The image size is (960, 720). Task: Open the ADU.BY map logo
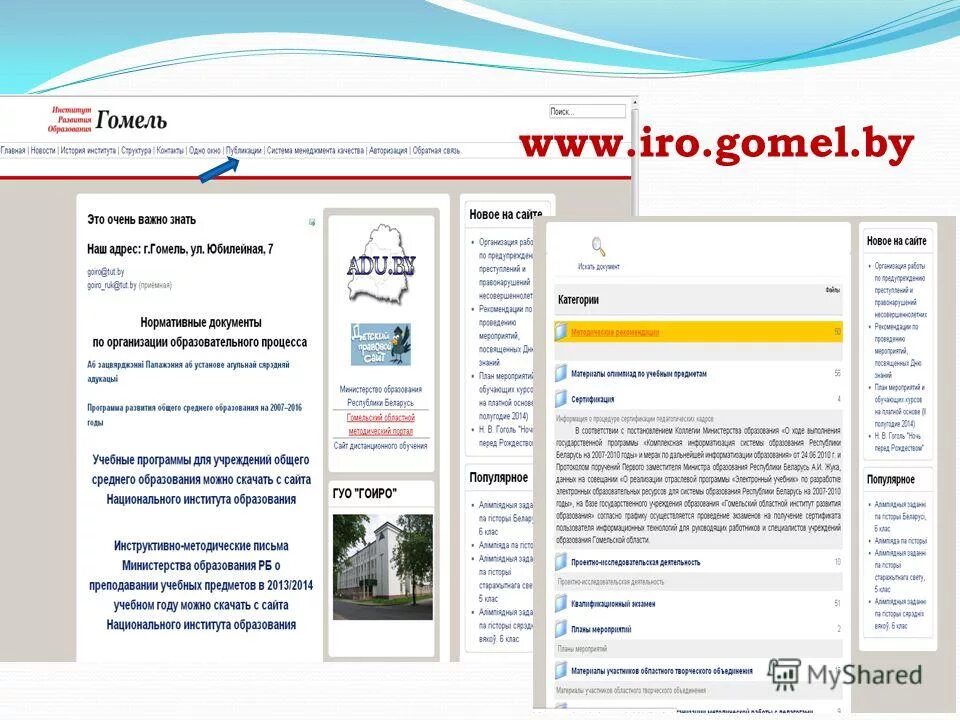coord(381,264)
